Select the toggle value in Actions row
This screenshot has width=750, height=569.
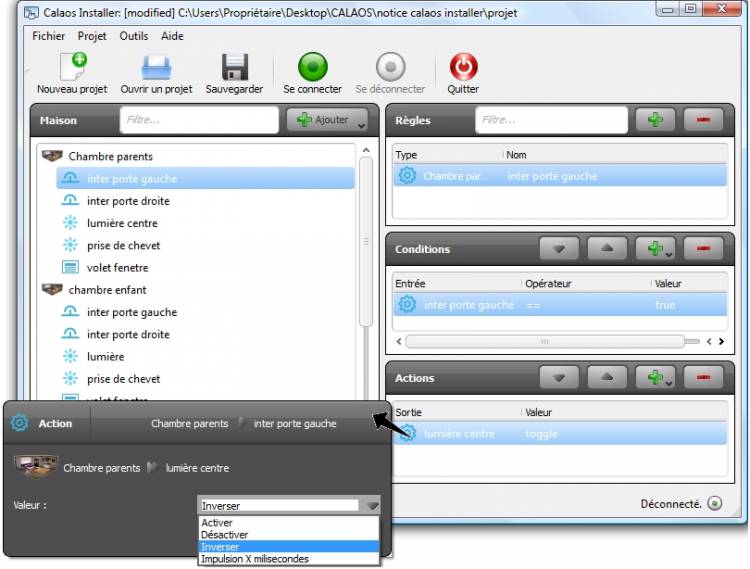click(x=541, y=434)
